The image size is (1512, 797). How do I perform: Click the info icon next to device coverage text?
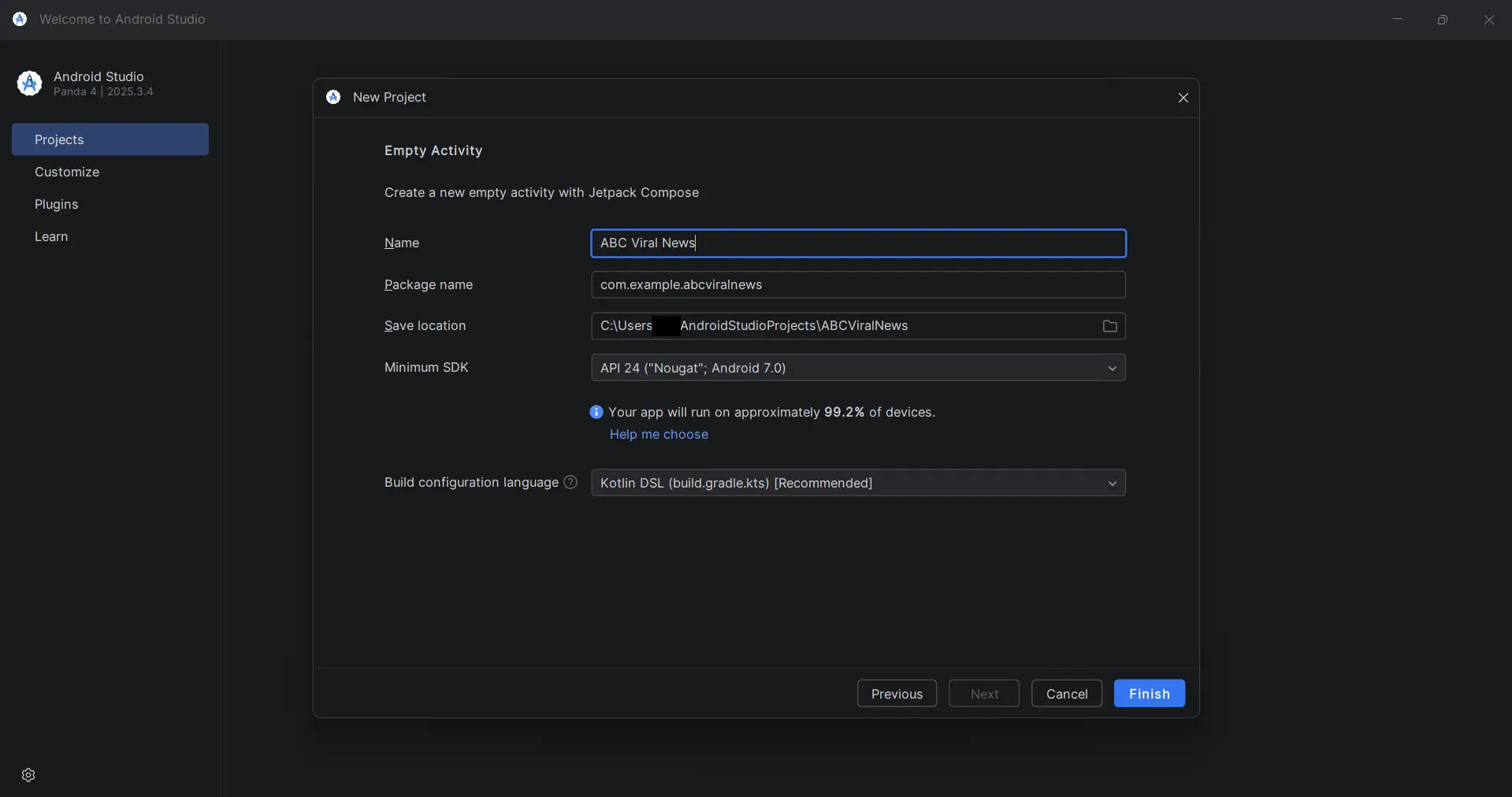coord(596,412)
